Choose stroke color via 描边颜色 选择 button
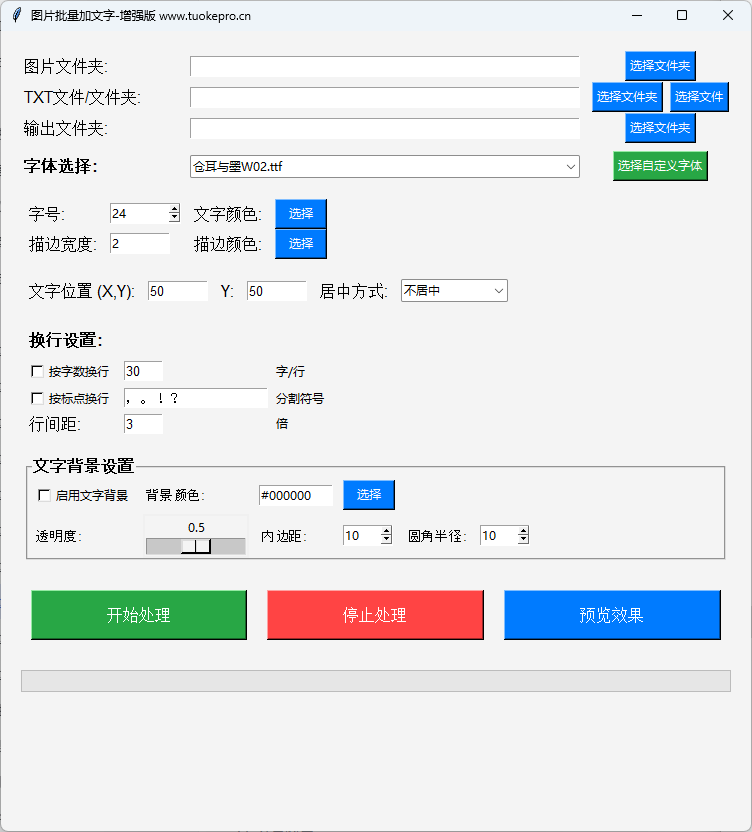The height and width of the screenshot is (832, 752). [300, 244]
